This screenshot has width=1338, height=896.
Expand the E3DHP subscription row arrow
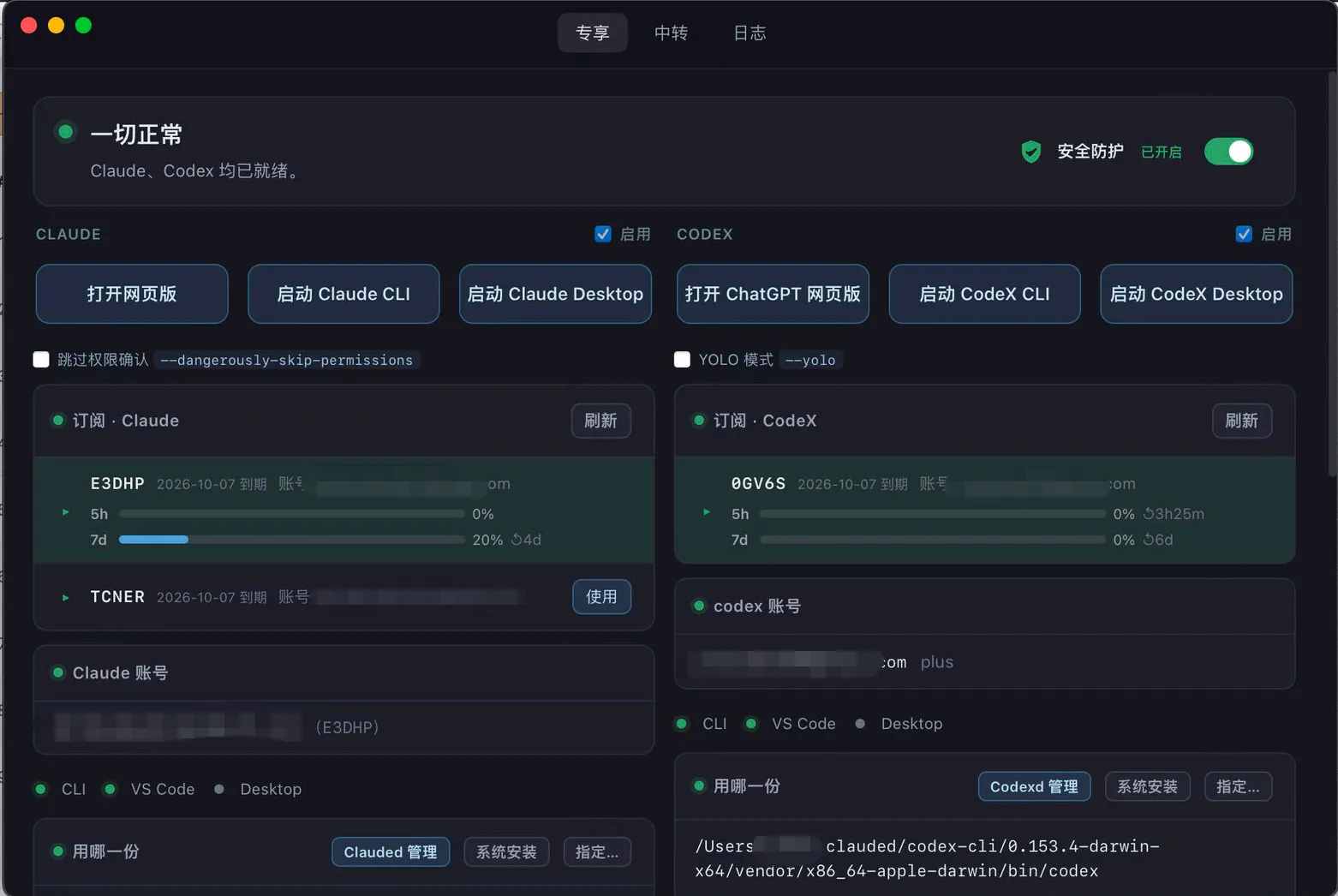pyautogui.click(x=66, y=512)
